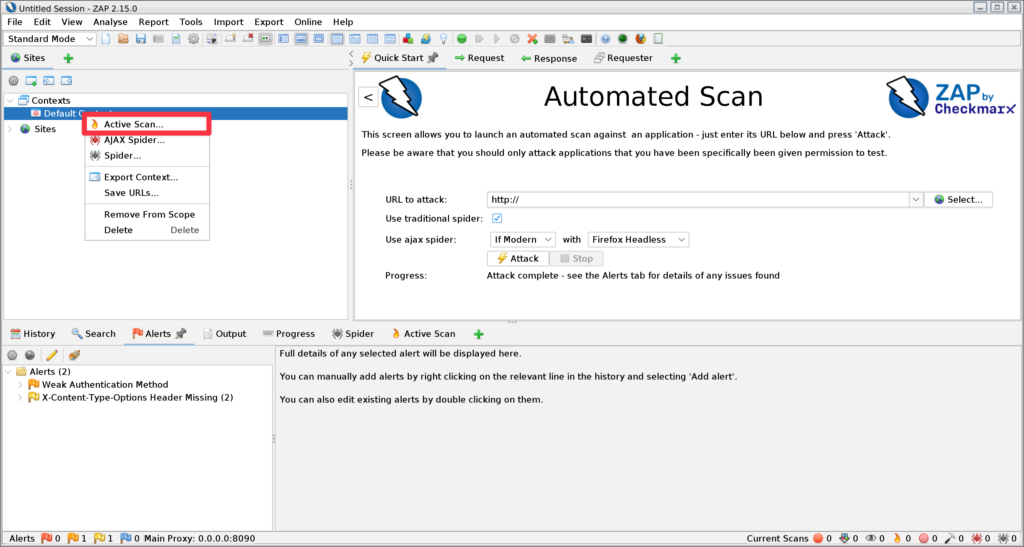Image resolution: width=1024 pixels, height=547 pixels.
Task: Click the URL to attack input field
Action: pyautogui.click(x=698, y=200)
